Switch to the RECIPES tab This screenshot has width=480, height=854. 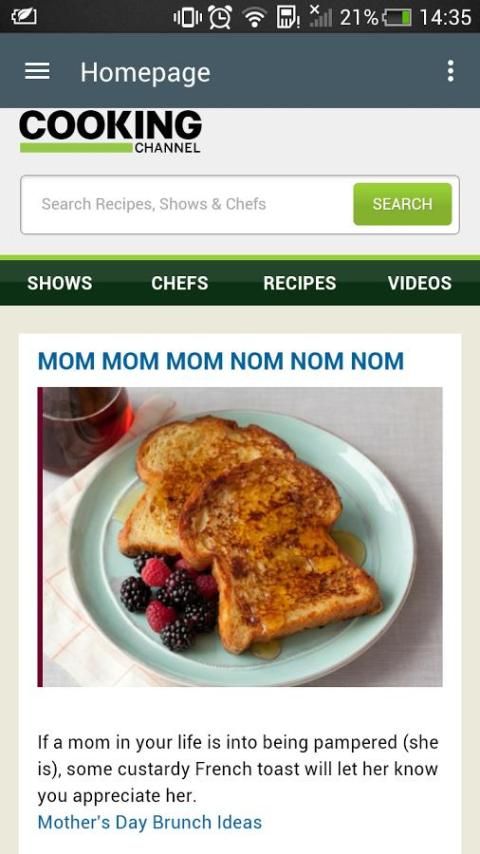click(300, 283)
